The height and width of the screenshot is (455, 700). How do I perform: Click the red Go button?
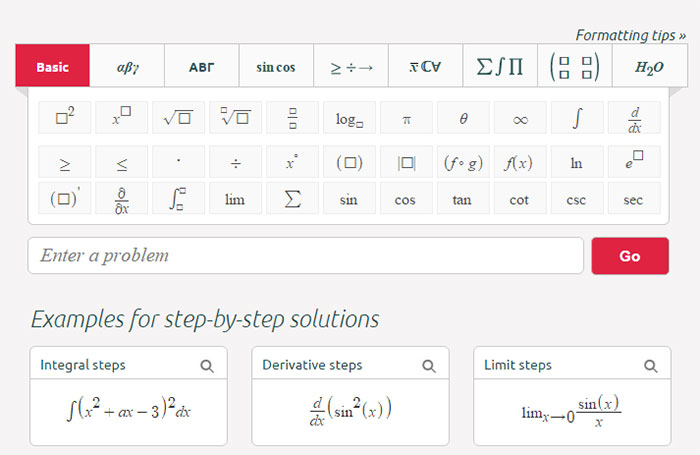(630, 256)
